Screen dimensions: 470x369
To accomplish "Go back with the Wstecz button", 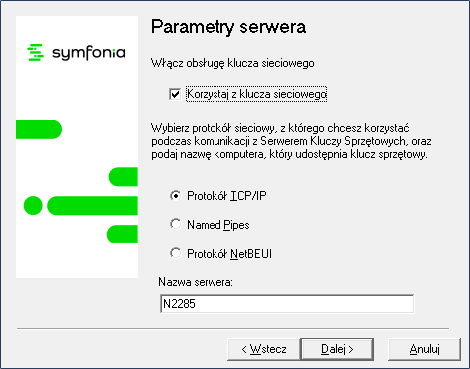I will 264,349.
